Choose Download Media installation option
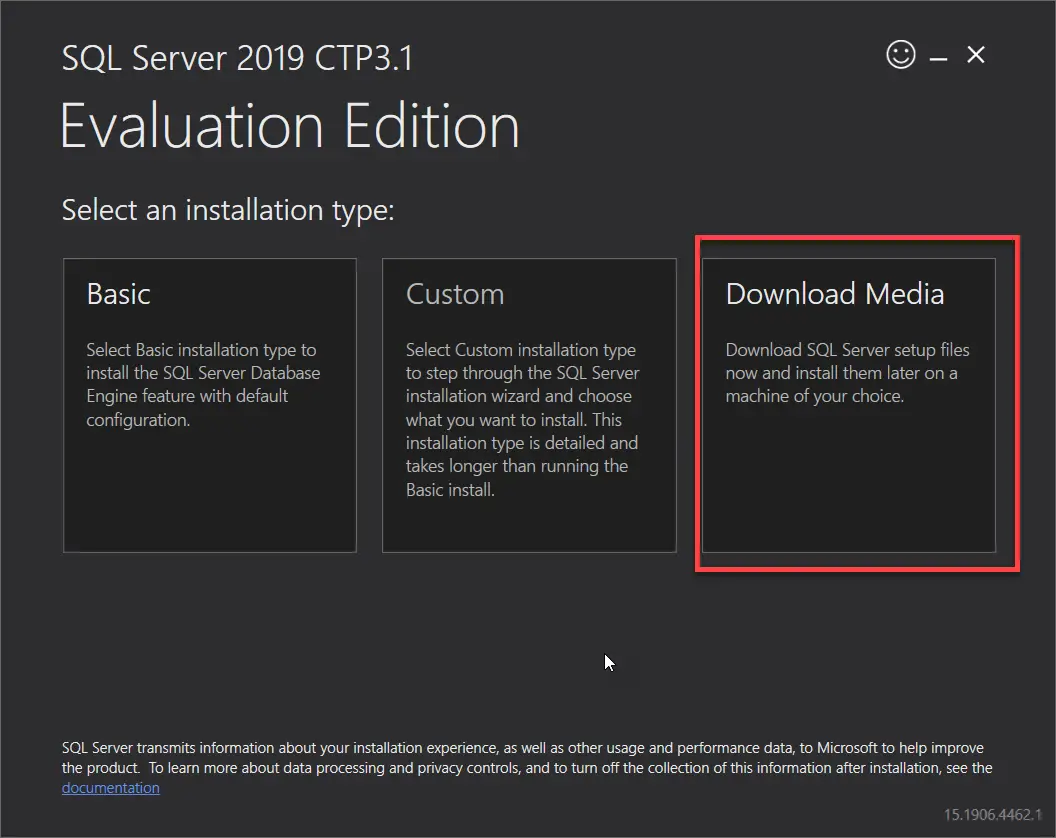 coord(848,405)
